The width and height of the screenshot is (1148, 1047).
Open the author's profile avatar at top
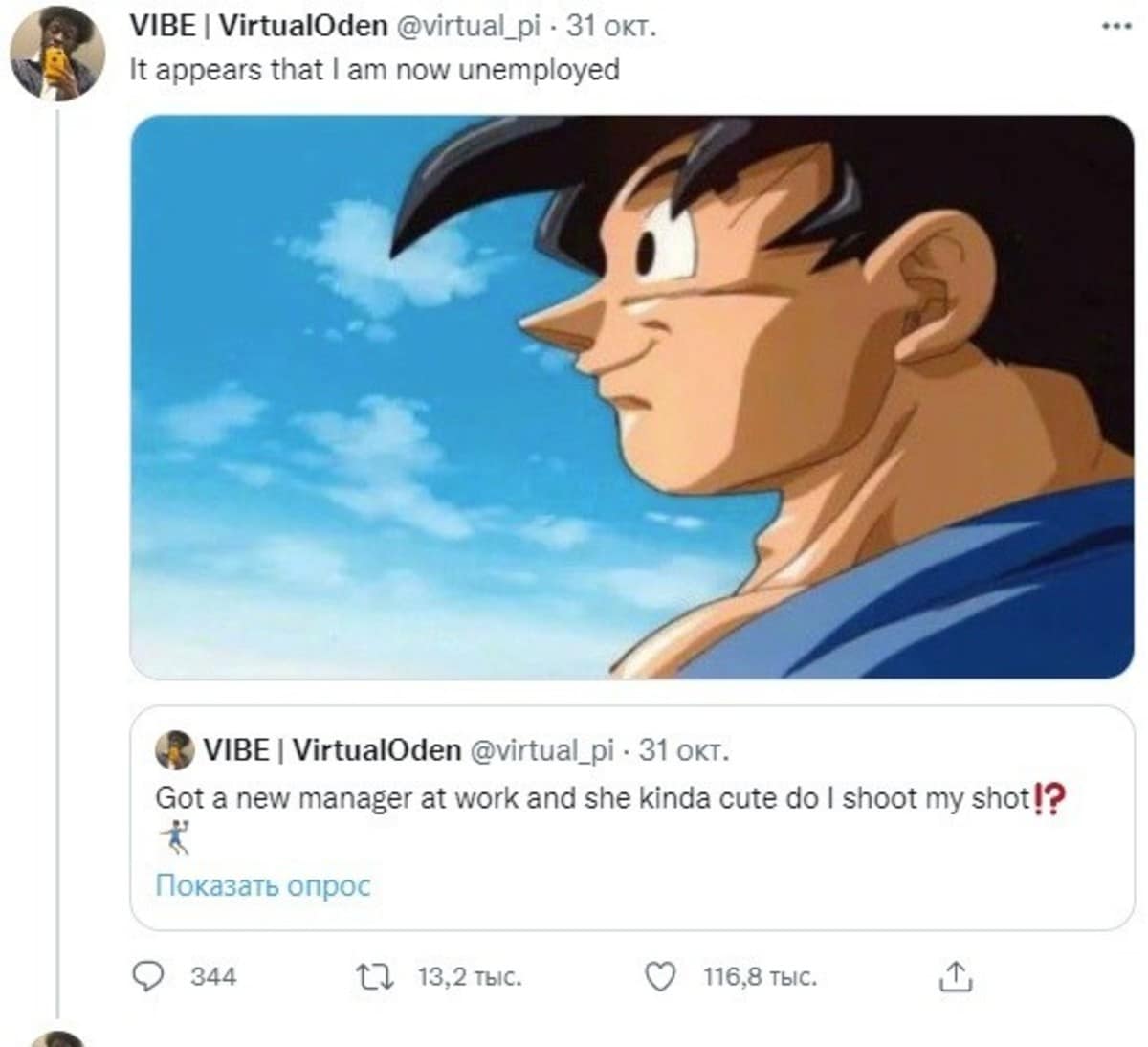click(x=57, y=56)
